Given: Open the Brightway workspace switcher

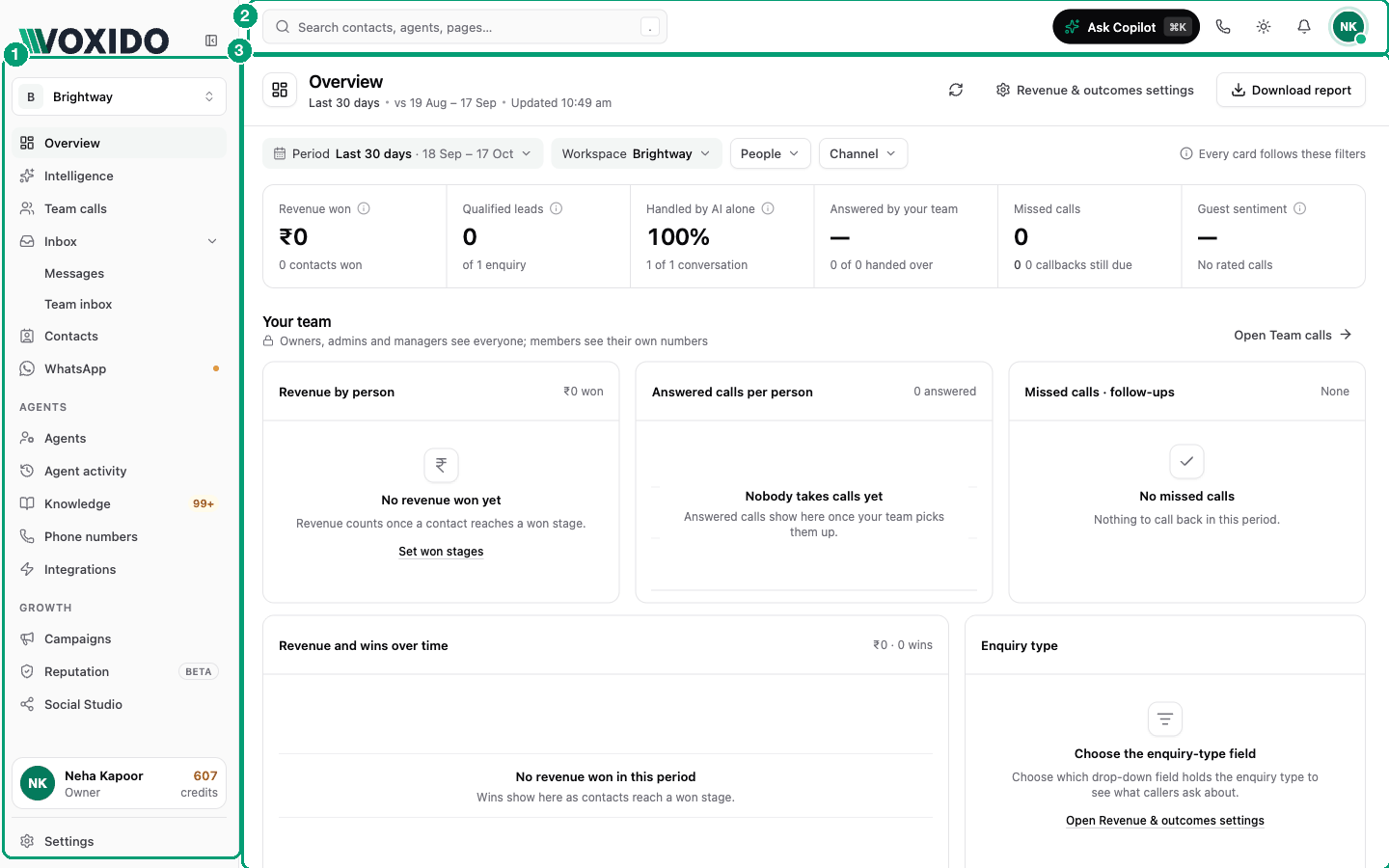Looking at the screenshot, I should pyautogui.click(x=119, y=96).
